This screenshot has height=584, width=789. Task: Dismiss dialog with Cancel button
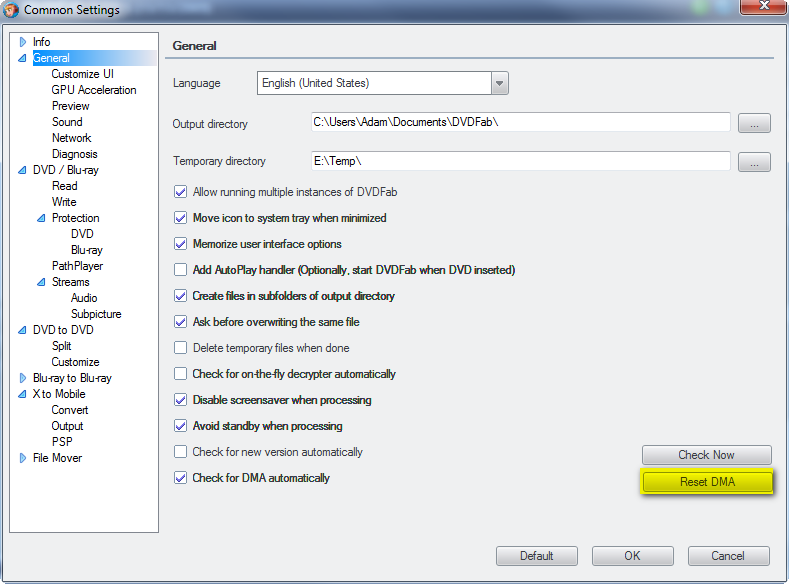point(728,556)
